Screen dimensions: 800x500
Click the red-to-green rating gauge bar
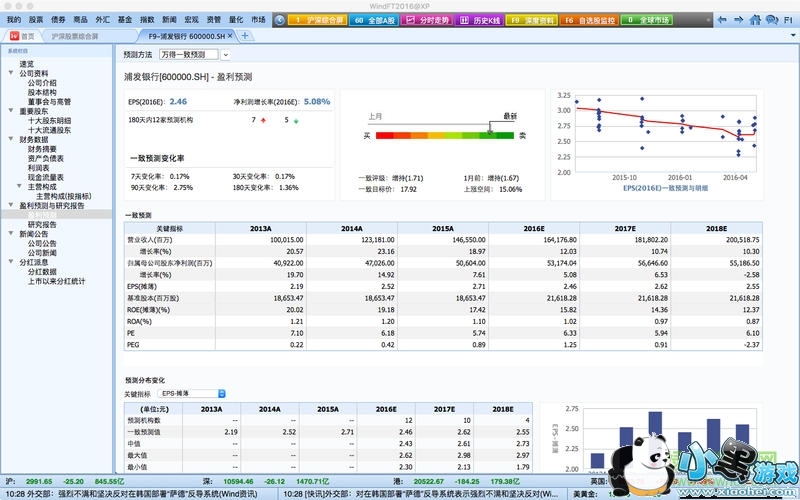tap(444, 136)
